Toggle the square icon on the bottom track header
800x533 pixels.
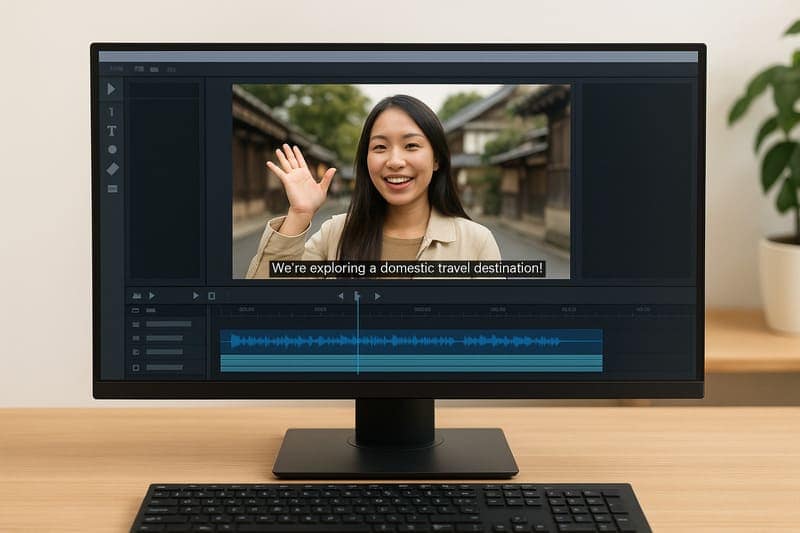(136, 367)
